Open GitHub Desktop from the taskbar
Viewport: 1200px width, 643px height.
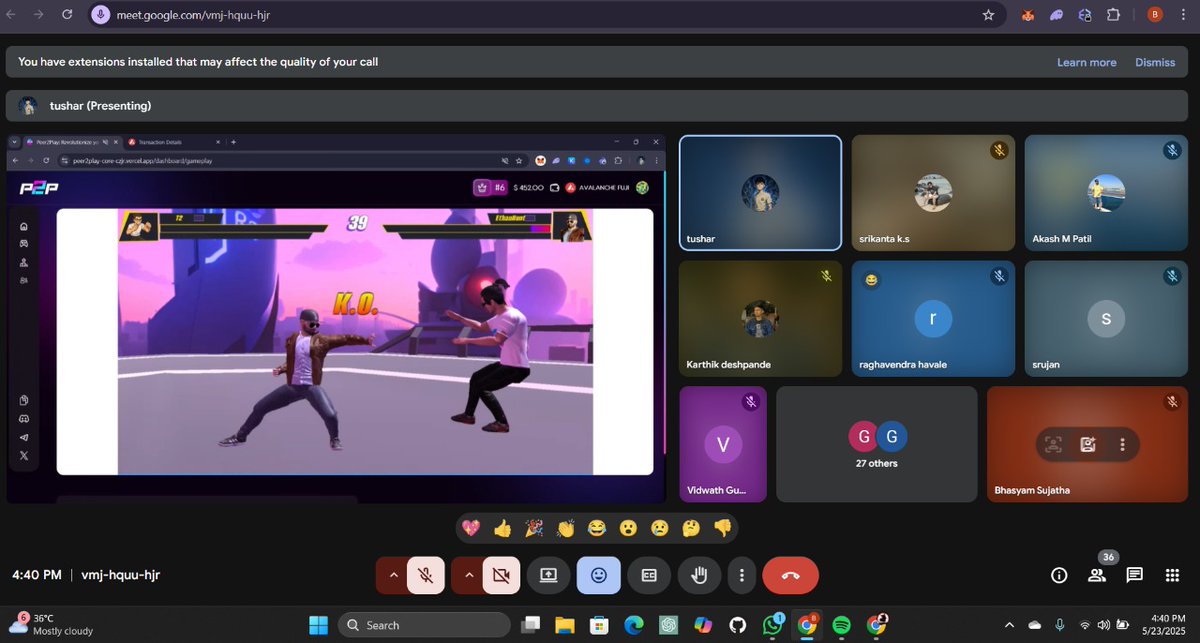click(738, 625)
